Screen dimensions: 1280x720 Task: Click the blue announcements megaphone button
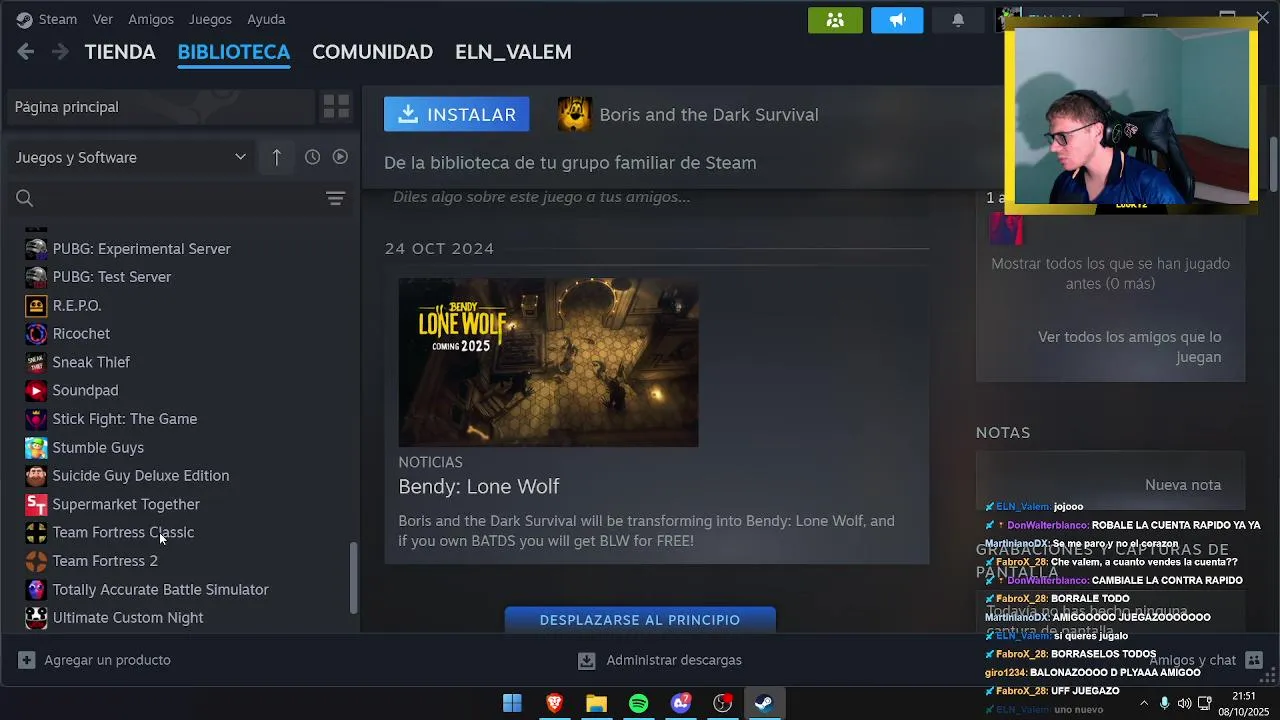coord(897,20)
